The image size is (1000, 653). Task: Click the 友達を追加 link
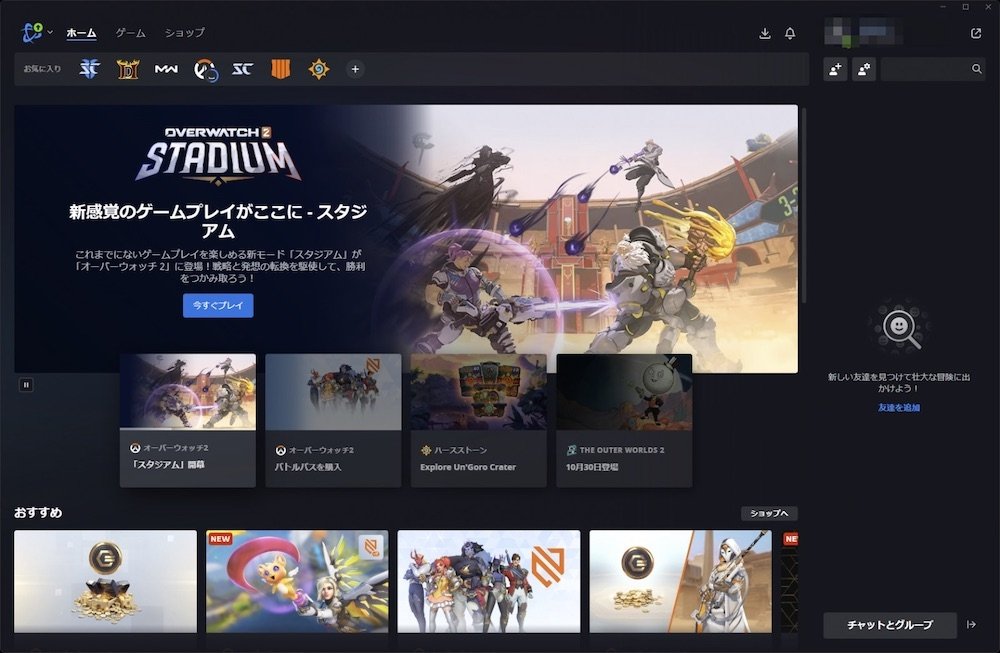pyautogui.click(x=899, y=407)
